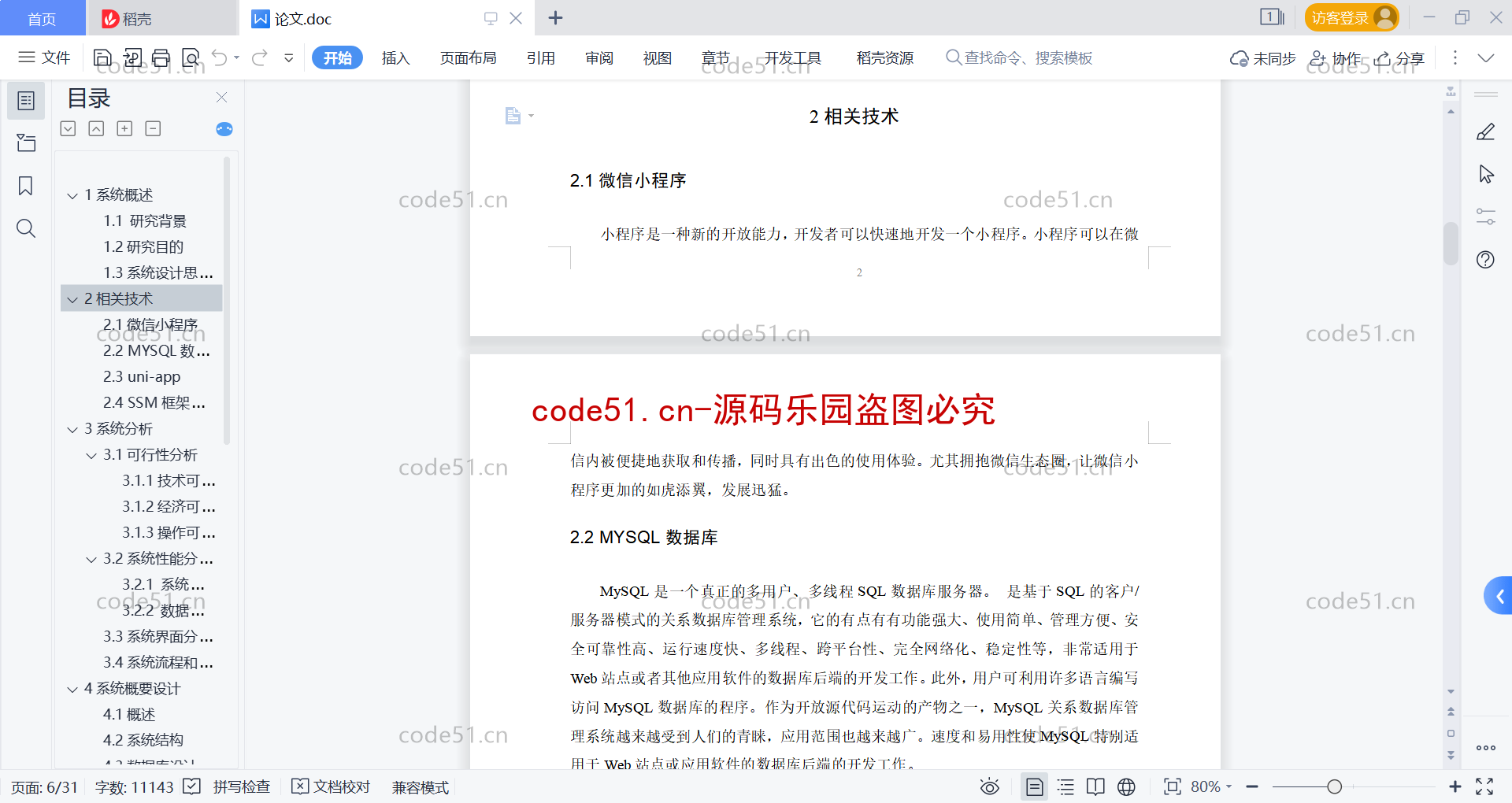Switch to the 审阅 ribbon tab

coord(599,57)
